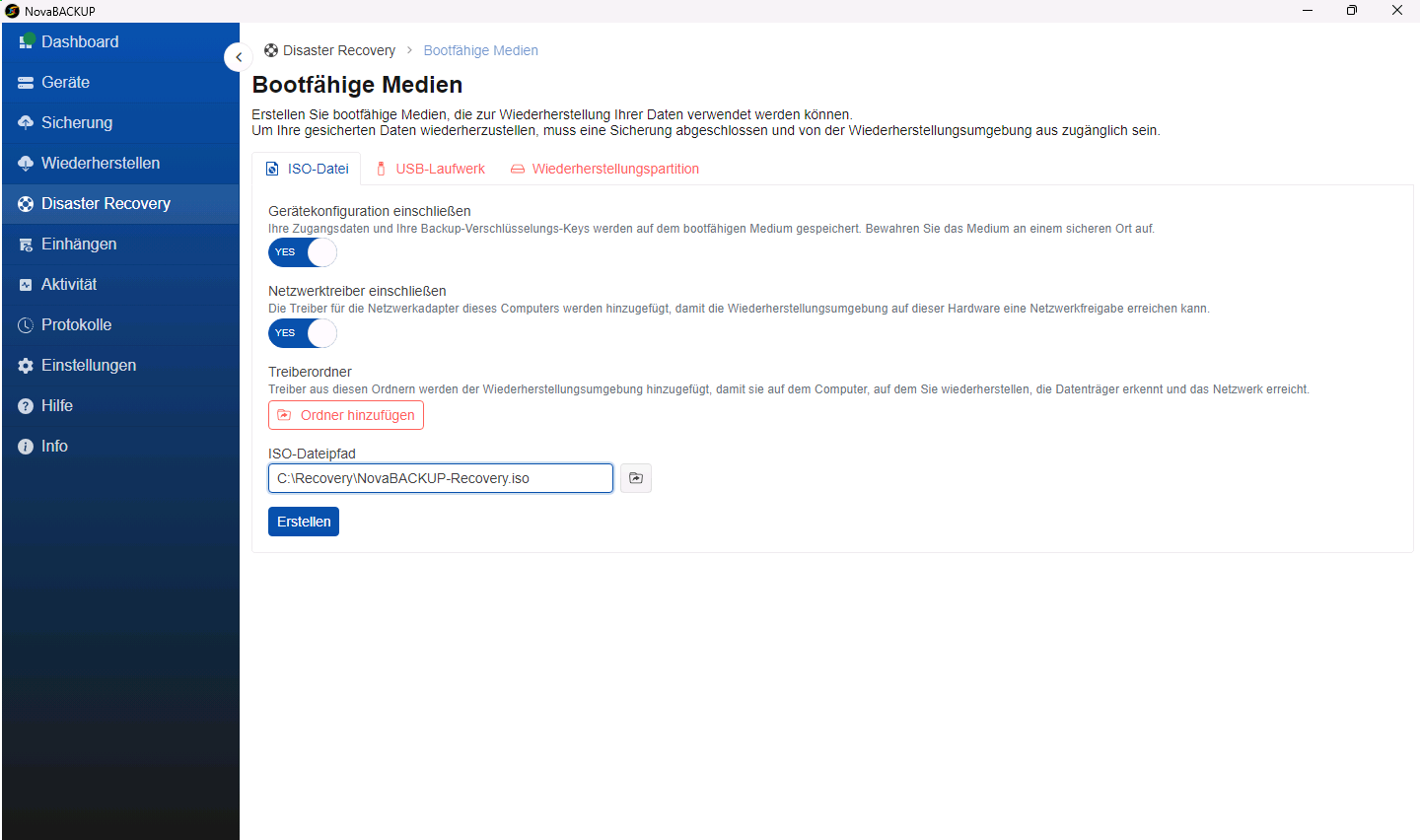Select Wiederherstellen in sidebar

point(120,163)
